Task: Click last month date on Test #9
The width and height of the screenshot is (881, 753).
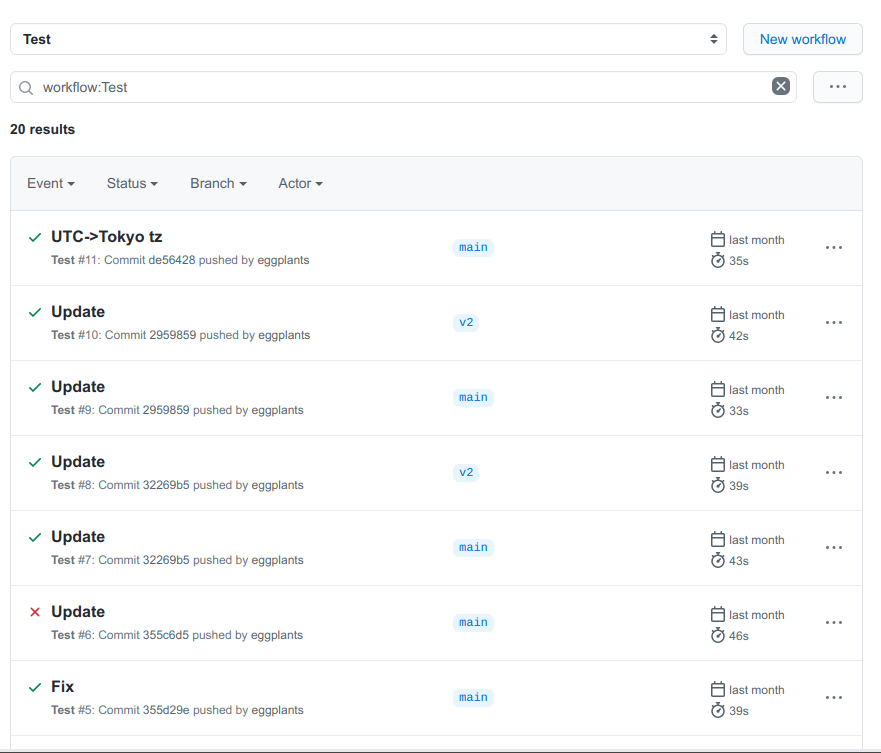Action: [x=756, y=390]
